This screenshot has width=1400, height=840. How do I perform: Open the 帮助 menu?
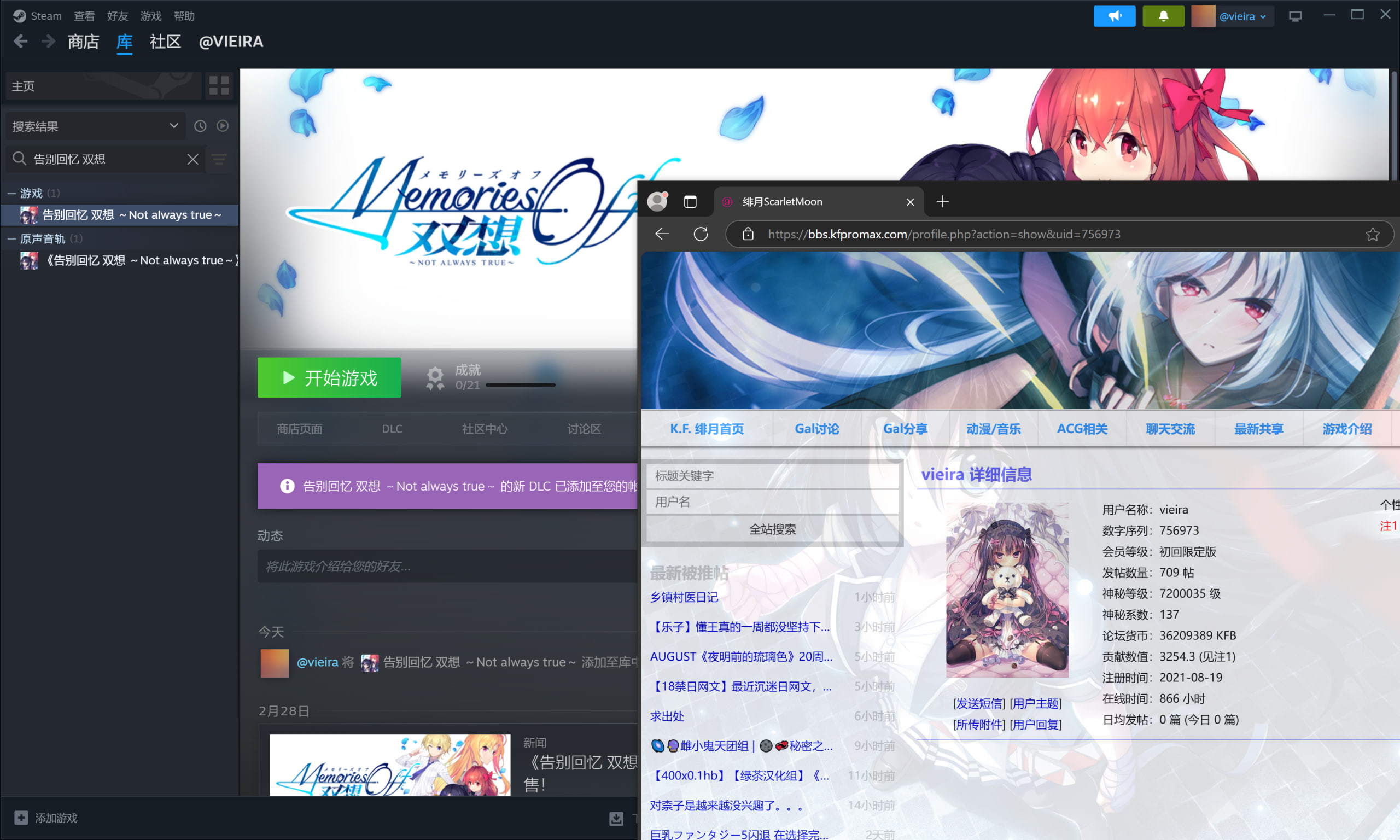point(184,16)
